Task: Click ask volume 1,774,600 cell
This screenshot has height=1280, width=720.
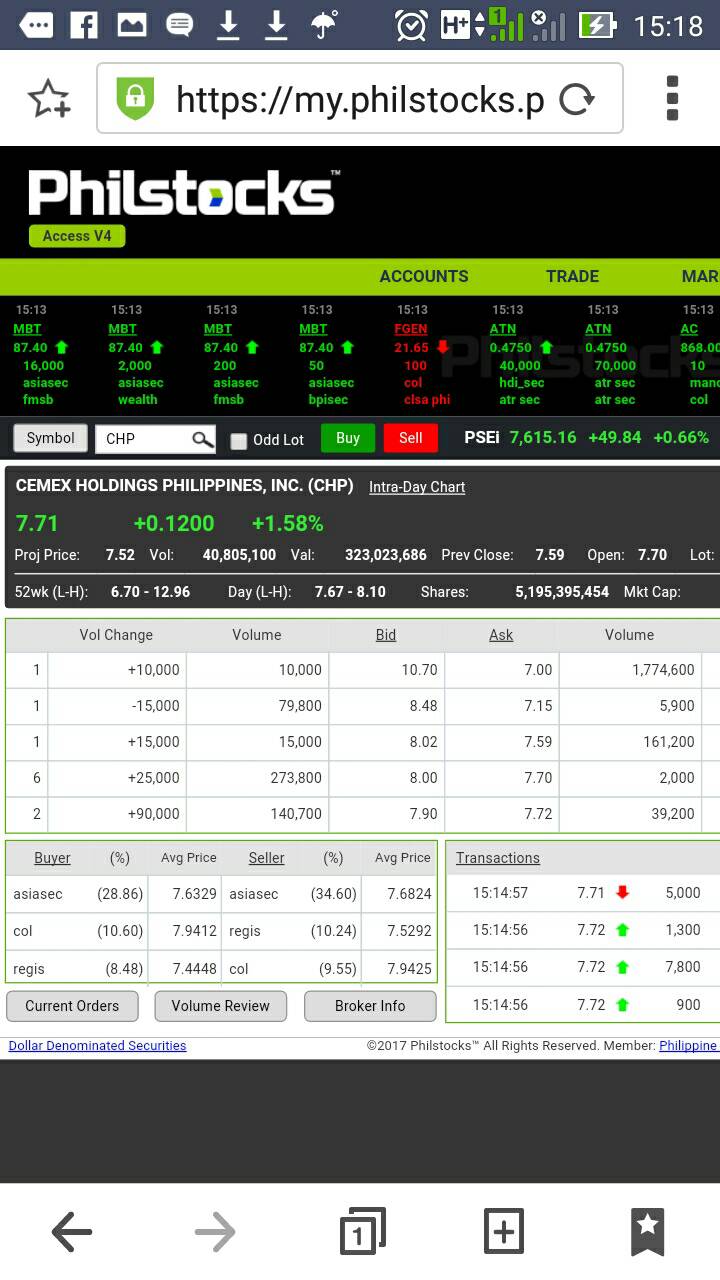Action: point(630,670)
